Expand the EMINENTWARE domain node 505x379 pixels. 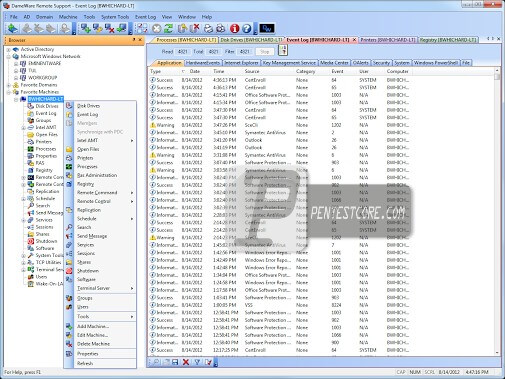click(16, 63)
